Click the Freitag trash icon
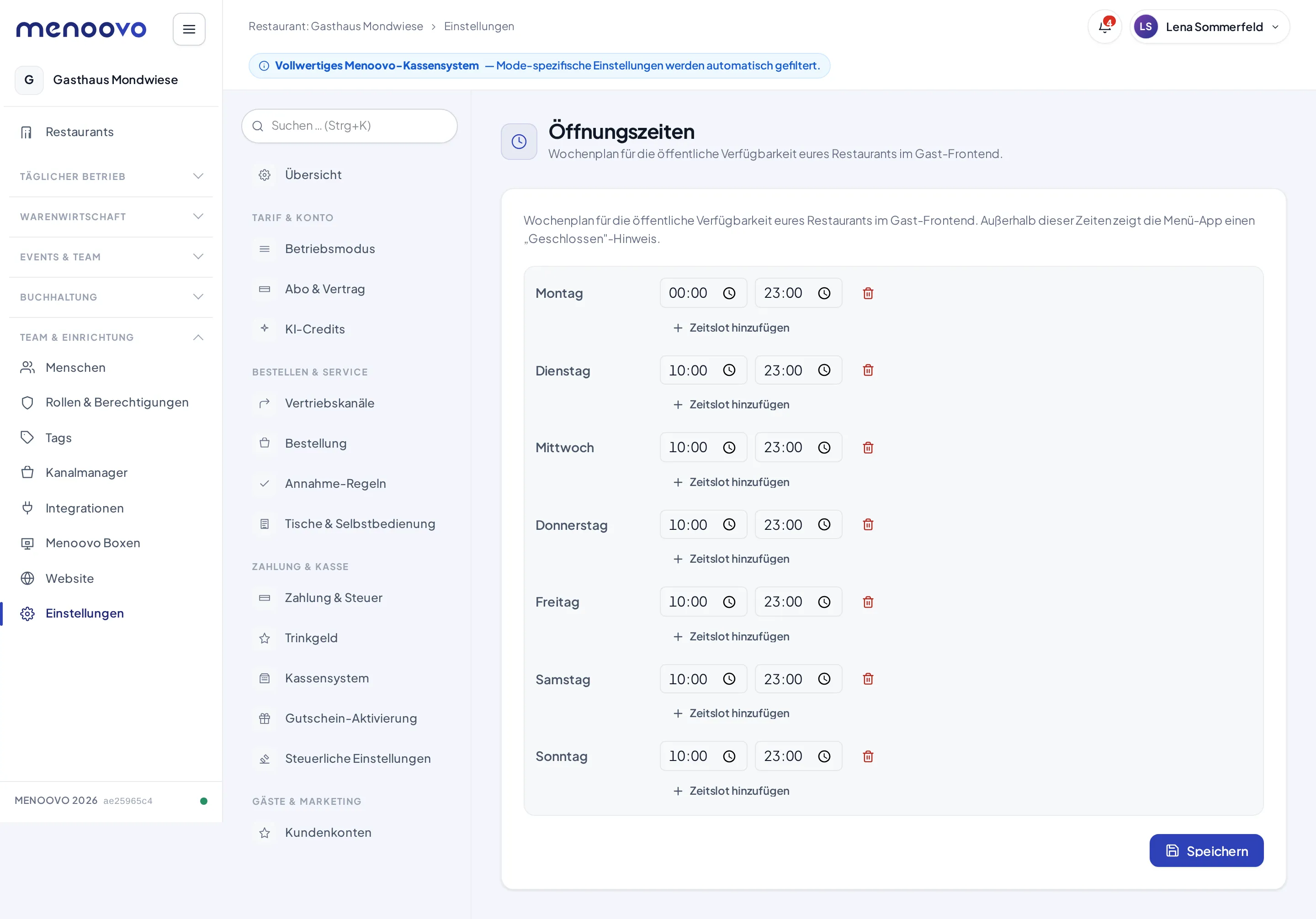1316x919 pixels. [868, 602]
